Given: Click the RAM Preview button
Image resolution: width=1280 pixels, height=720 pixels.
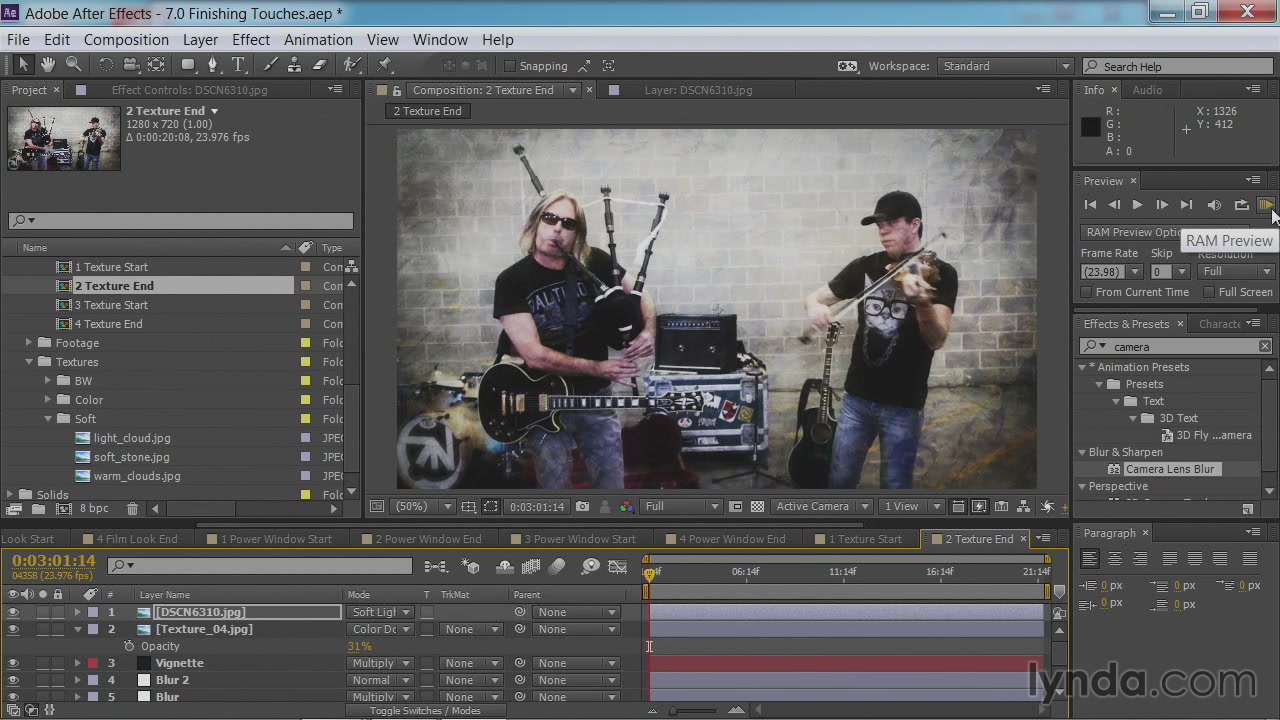Looking at the screenshot, I should (x=1266, y=205).
